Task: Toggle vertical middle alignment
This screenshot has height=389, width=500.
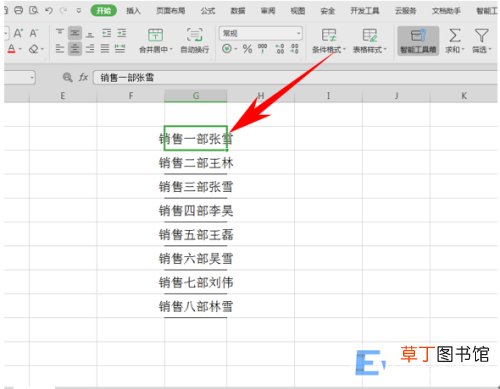Action: point(75,33)
